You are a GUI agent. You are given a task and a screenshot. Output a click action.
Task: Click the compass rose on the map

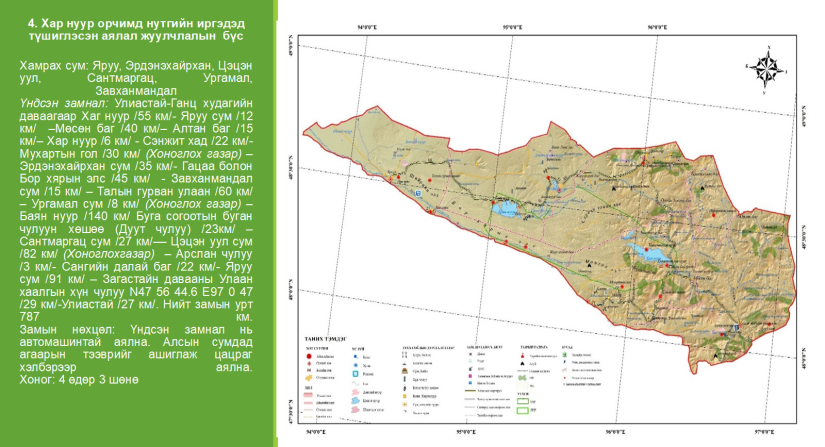click(768, 70)
